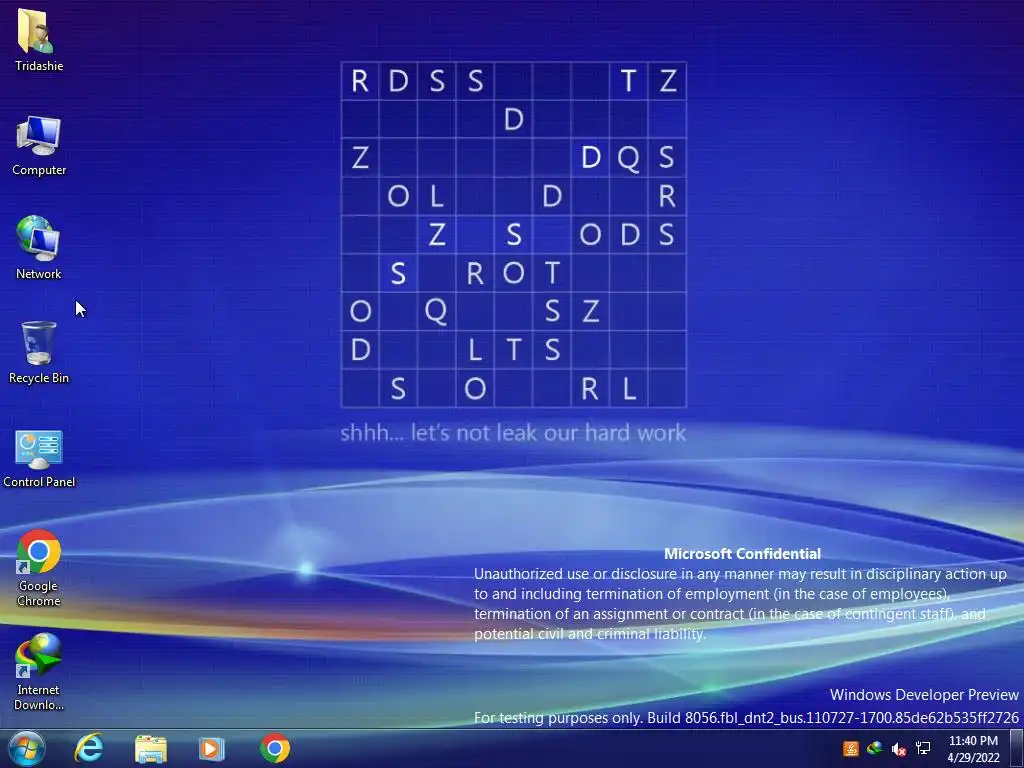The width and height of the screenshot is (1024, 768).
Task: Click the 'Windows Developer Preview' watermark text
Action: (924, 694)
